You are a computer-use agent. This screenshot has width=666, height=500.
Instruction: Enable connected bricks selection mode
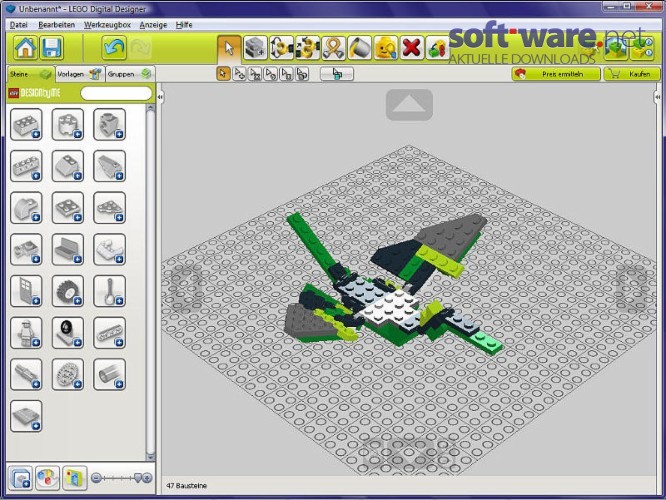pyautogui.click(x=255, y=74)
